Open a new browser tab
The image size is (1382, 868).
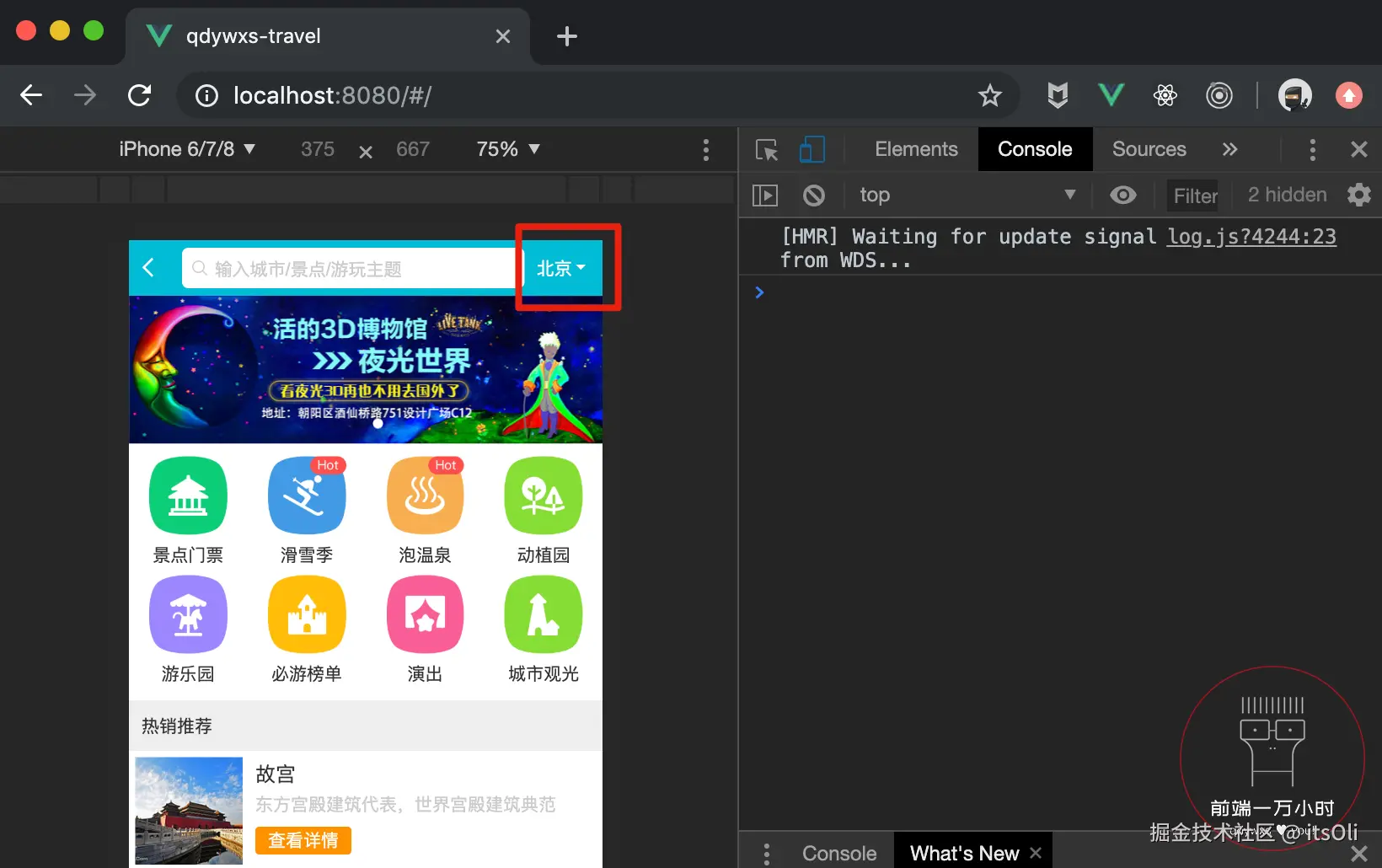pyautogui.click(x=567, y=36)
